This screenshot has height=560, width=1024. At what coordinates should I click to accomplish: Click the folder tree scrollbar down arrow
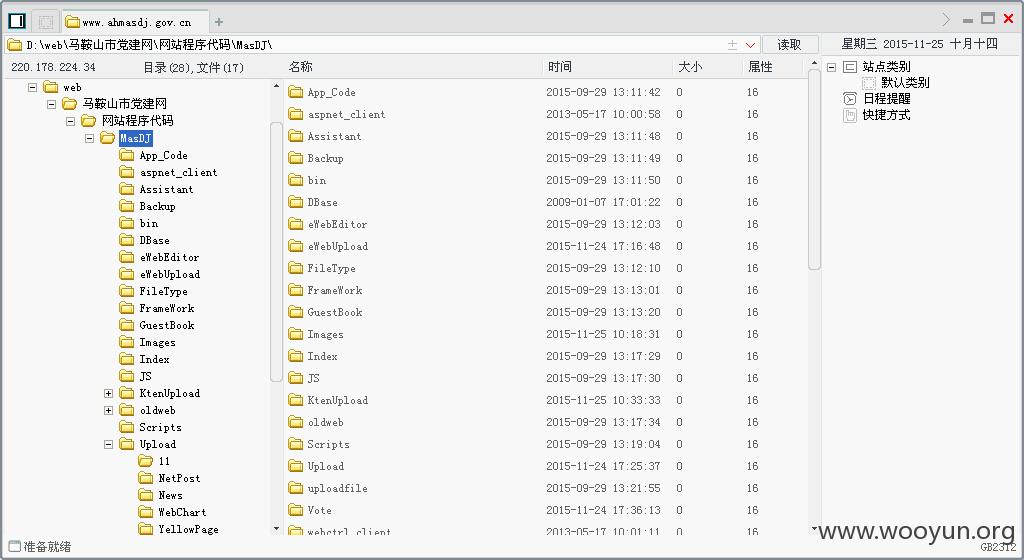click(x=276, y=529)
